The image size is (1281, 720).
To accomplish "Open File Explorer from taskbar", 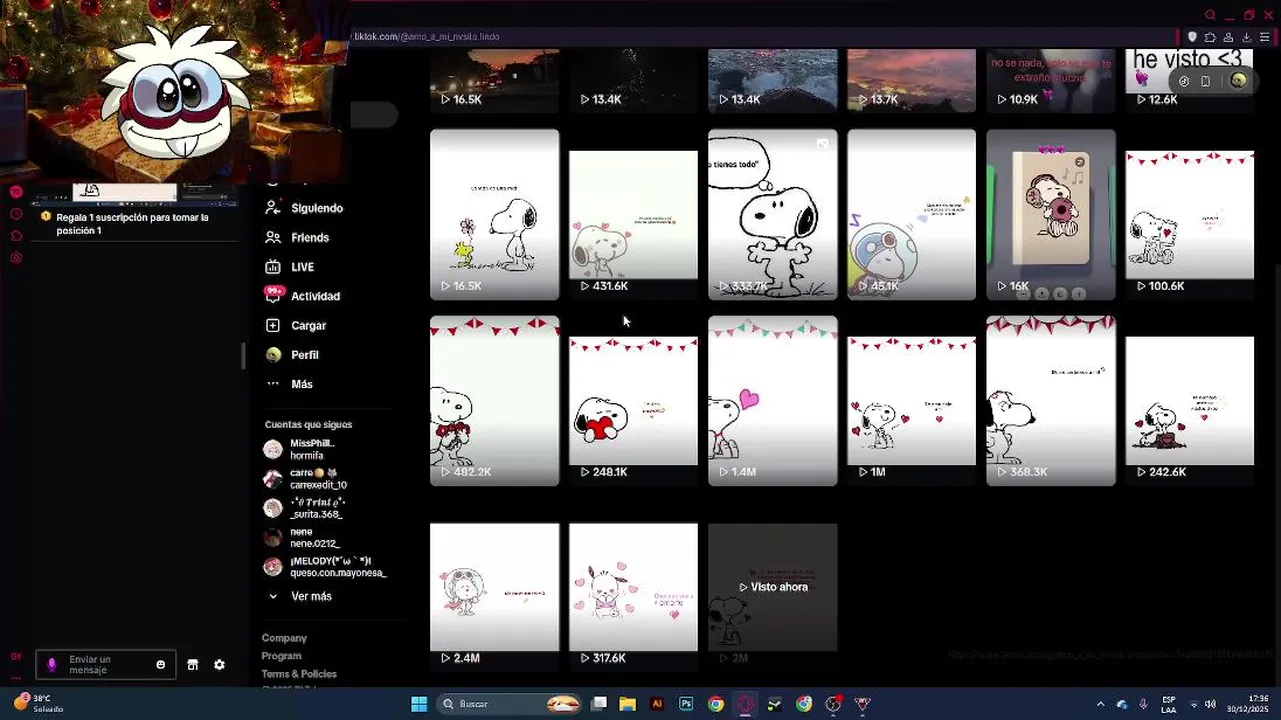I will 627,704.
